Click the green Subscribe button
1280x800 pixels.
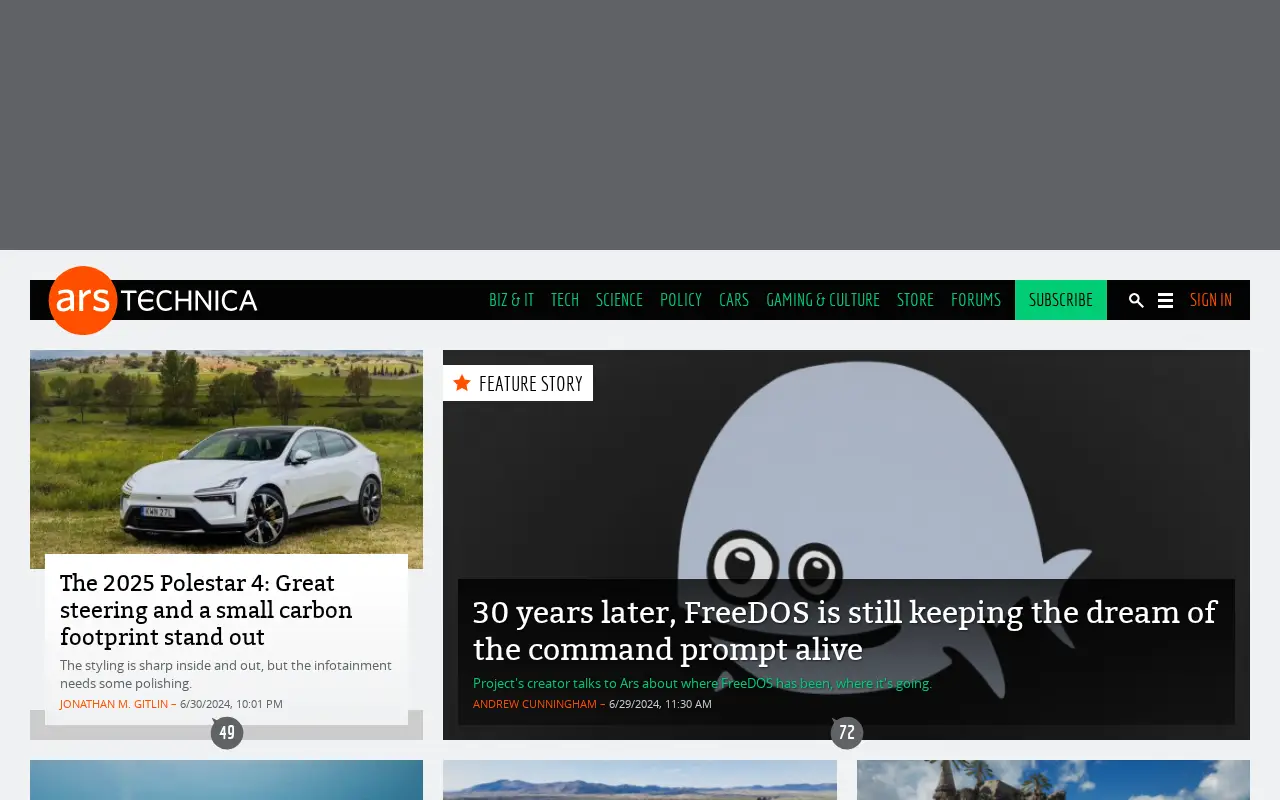point(1061,300)
